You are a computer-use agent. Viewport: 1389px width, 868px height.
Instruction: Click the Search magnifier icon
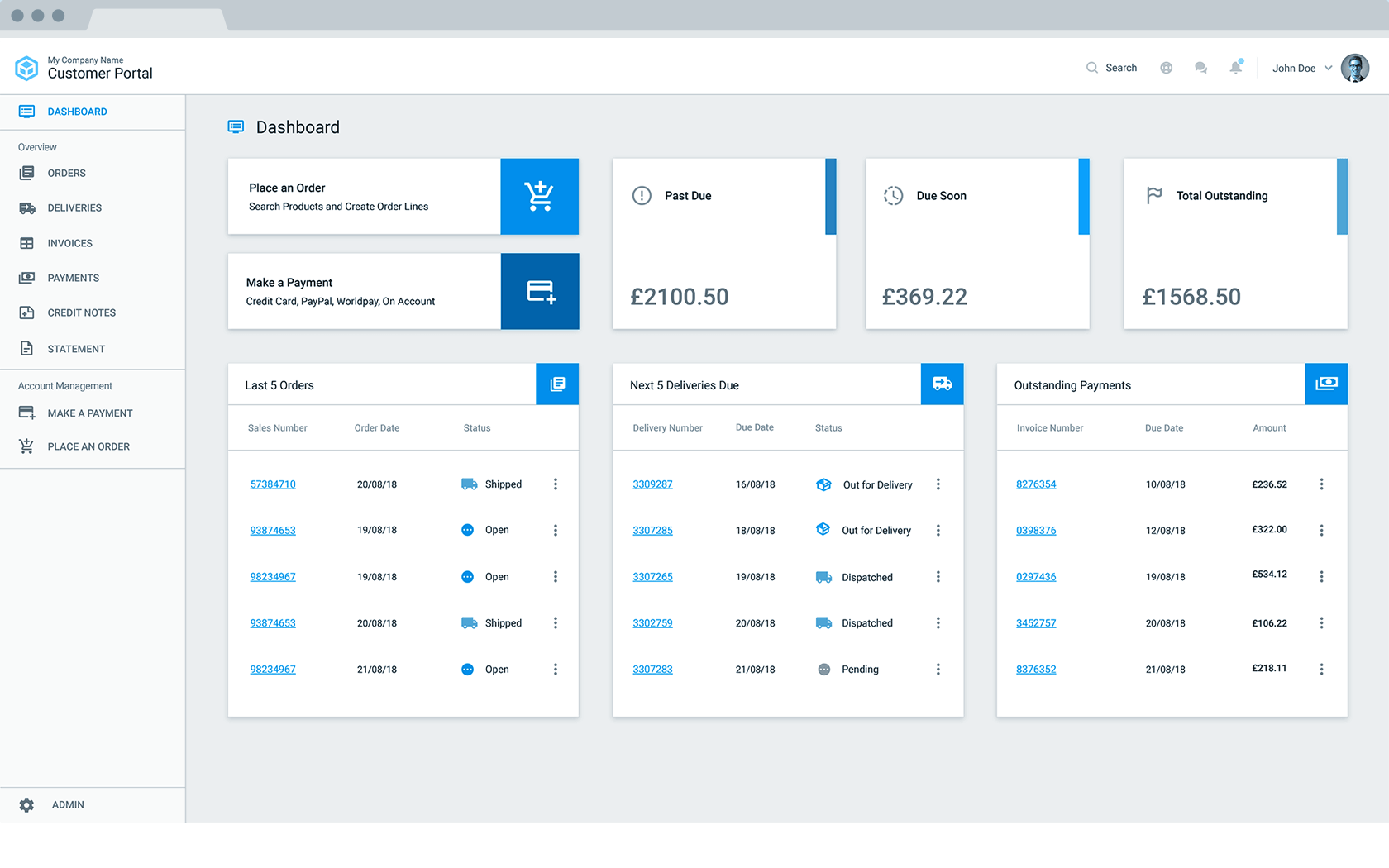point(1092,68)
